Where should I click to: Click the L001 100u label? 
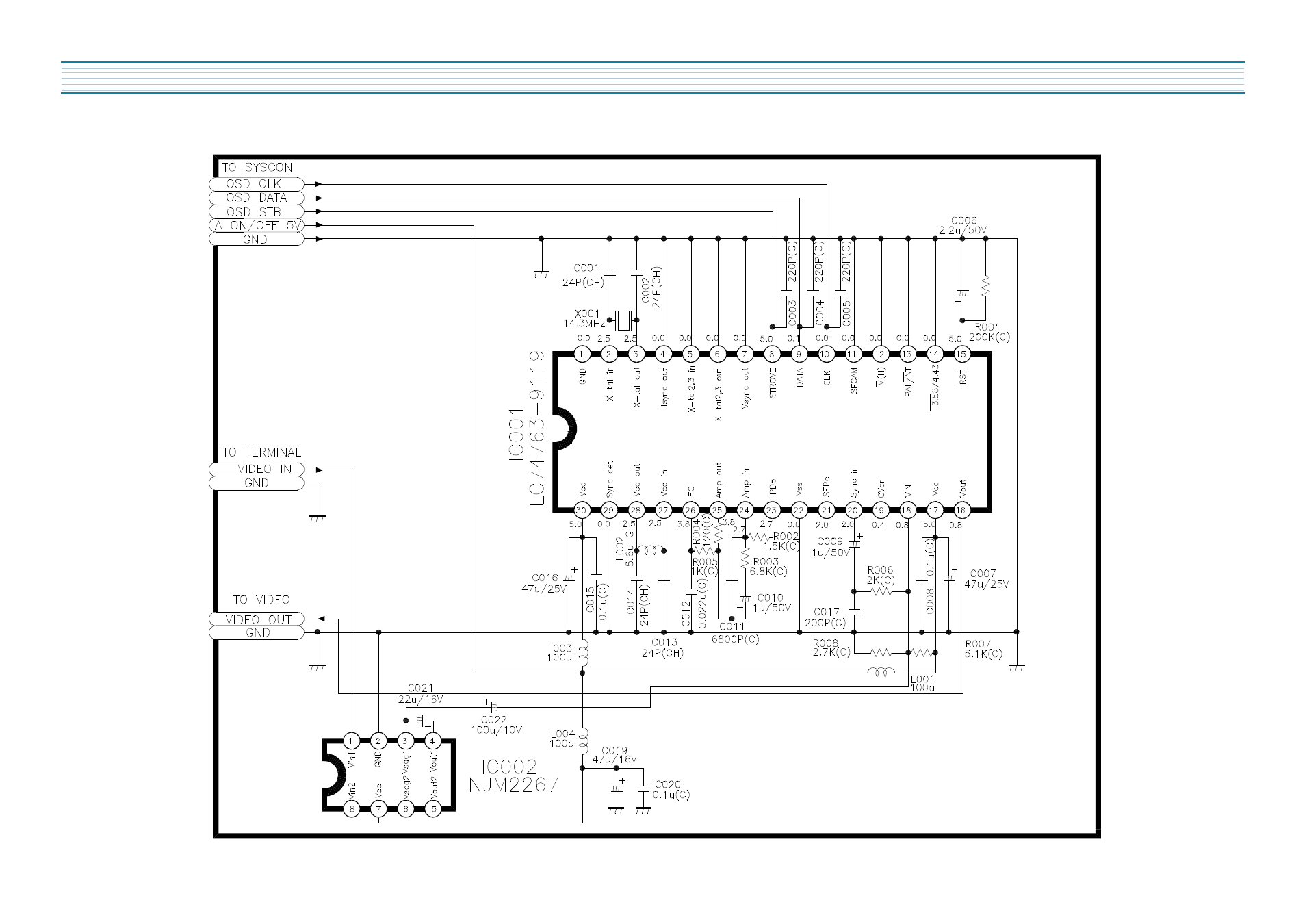click(x=922, y=684)
